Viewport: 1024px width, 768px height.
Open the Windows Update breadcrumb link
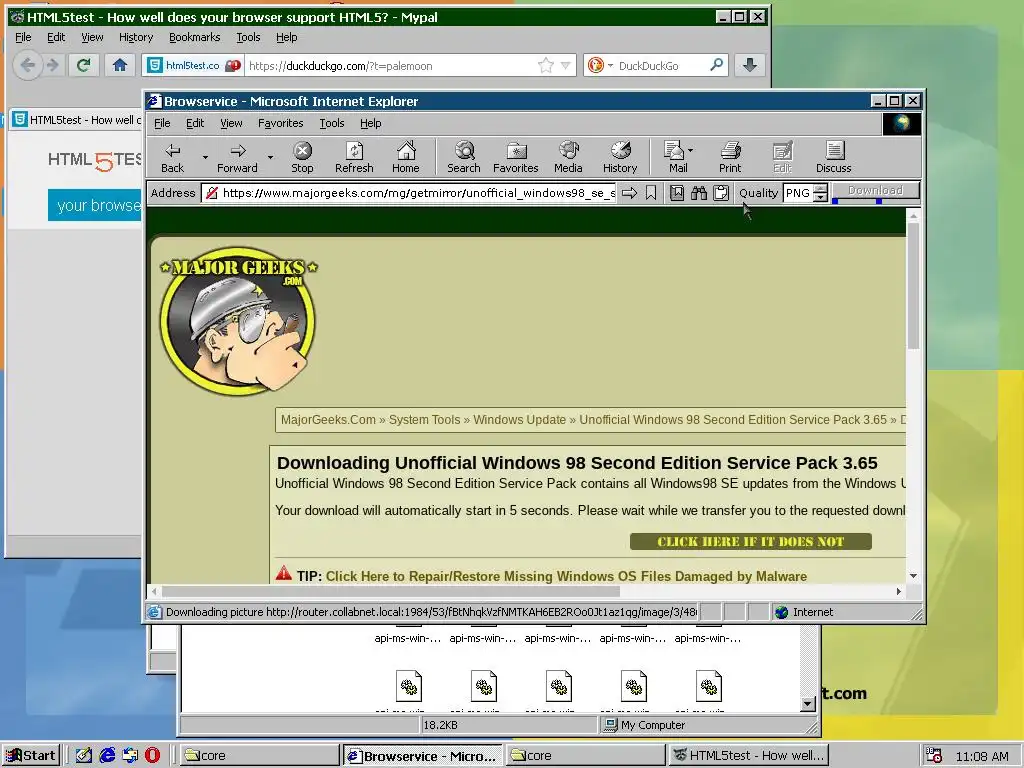coord(519,420)
